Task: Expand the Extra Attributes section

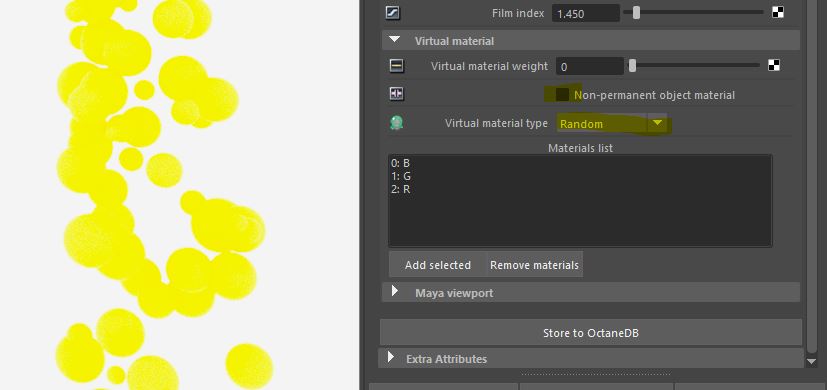Action: click(x=391, y=358)
